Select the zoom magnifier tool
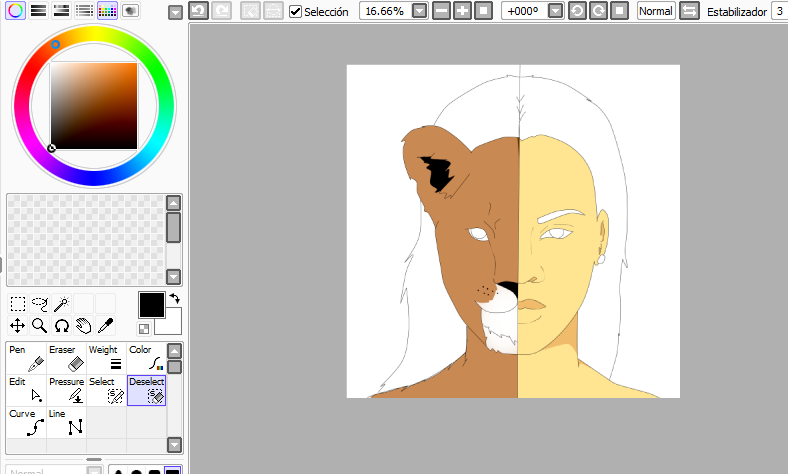Viewport: 788px width, 474px height. coord(40,326)
